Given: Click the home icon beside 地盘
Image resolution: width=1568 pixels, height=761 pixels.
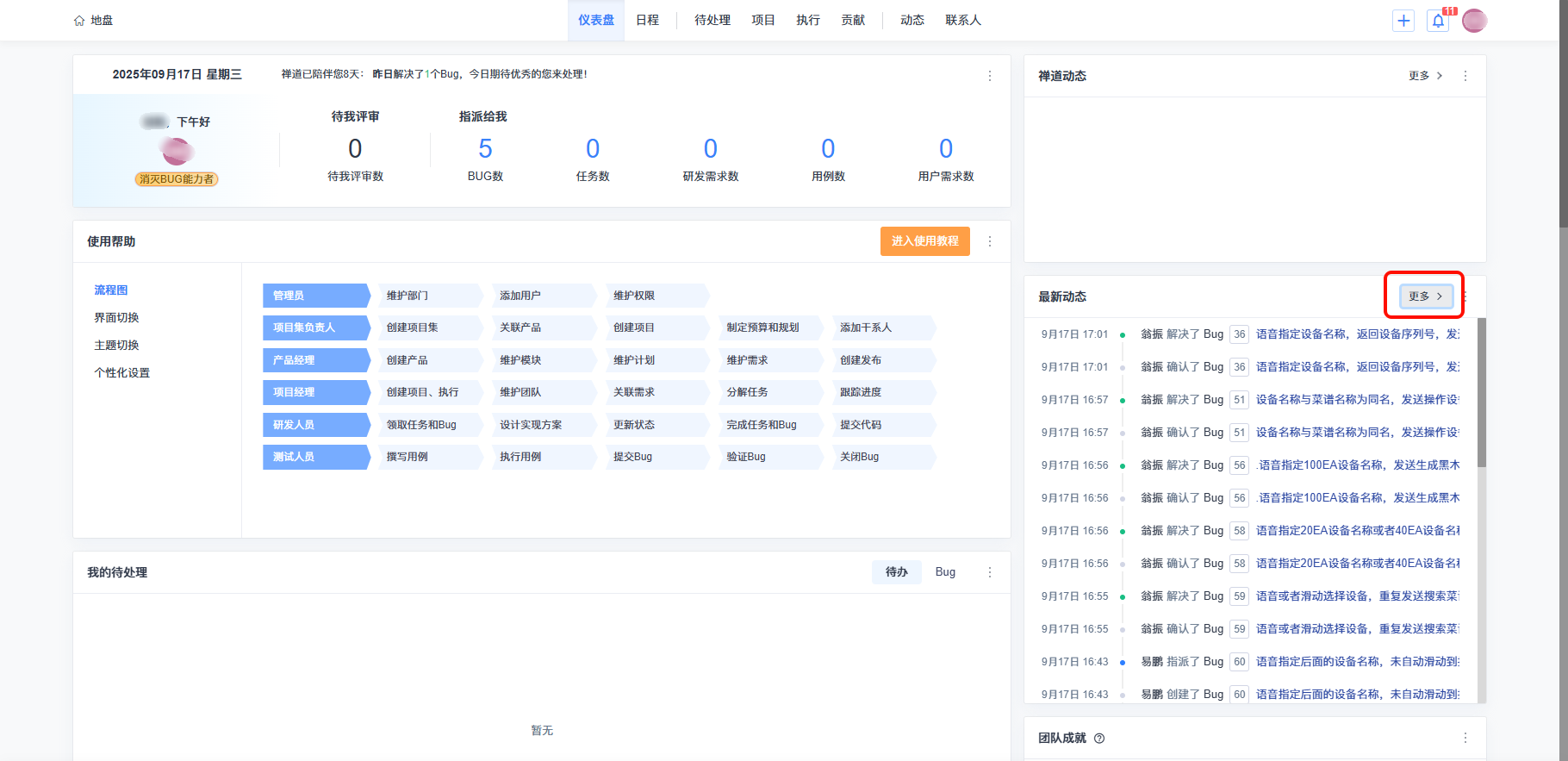Looking at the screenshot, I should (x=79, y=21).
